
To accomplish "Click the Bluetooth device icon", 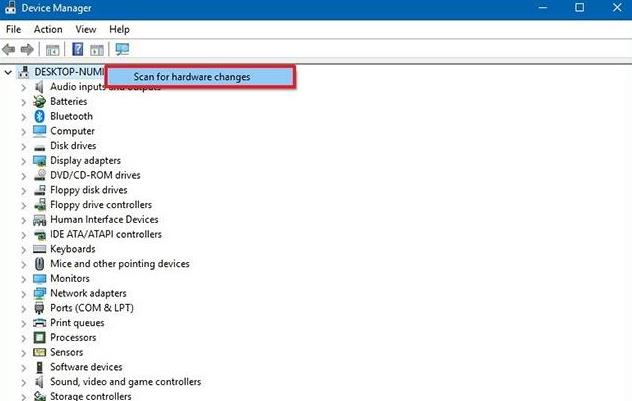I will [x=40, y=116].
